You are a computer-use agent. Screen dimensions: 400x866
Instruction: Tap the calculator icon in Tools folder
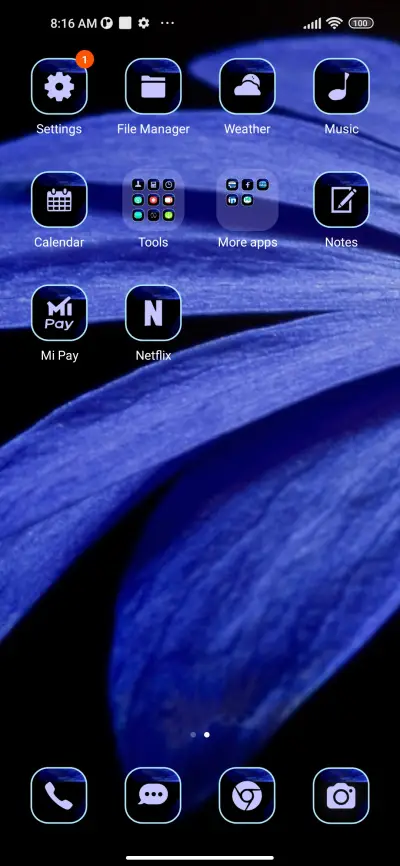pyautogui.click(x=153, y=185)
